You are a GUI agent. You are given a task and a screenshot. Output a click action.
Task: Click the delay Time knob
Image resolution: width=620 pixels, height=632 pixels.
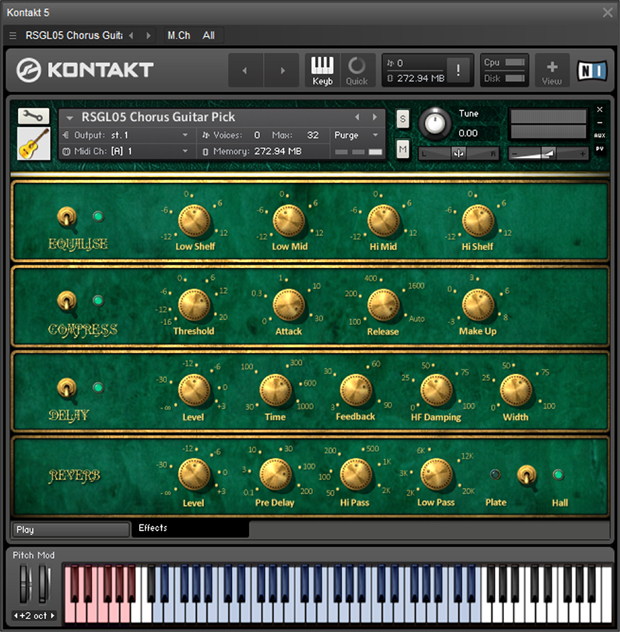click(x=275, y=391)
